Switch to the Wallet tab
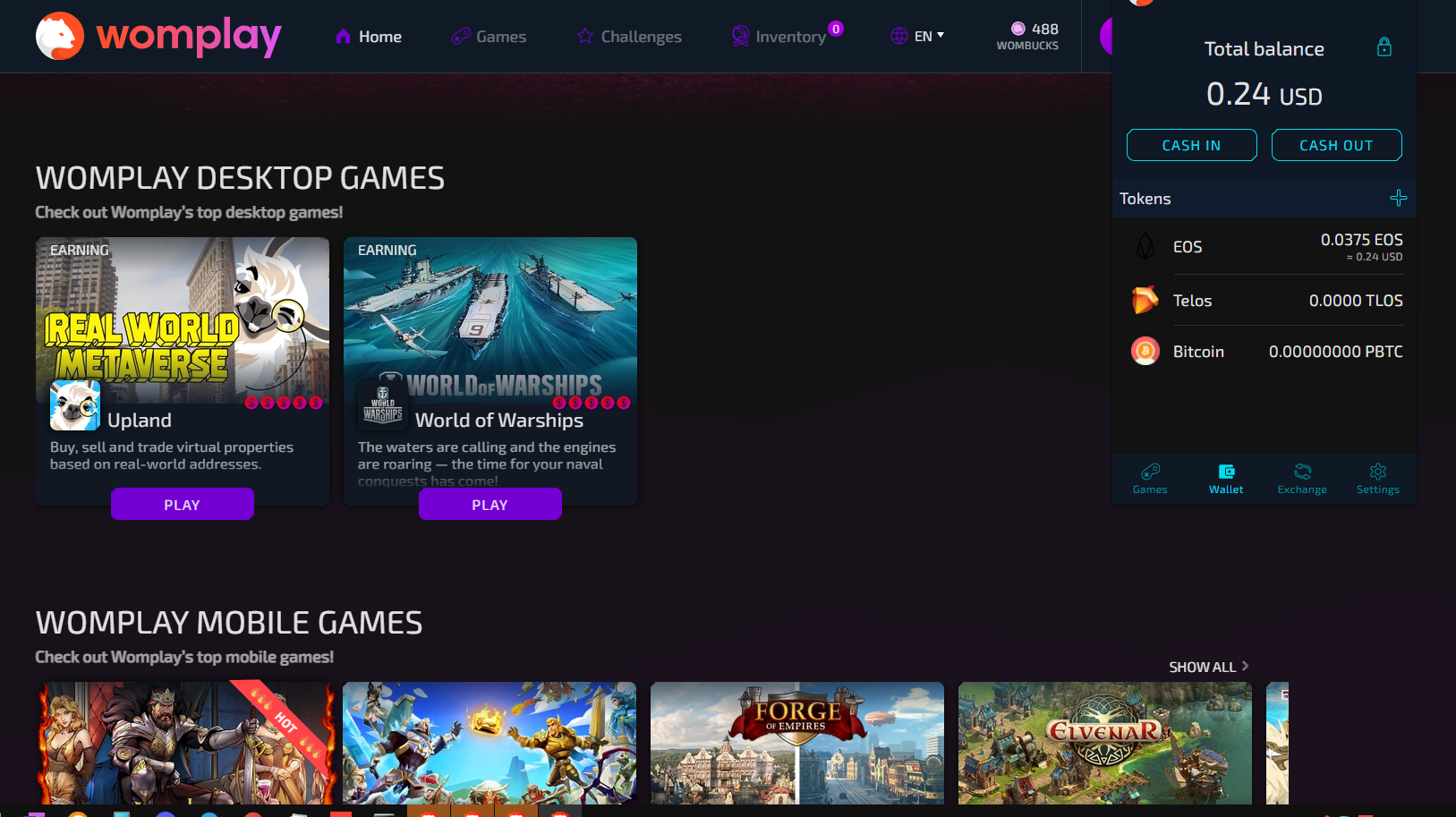The height and width of the screenshot is (817, 1456). (x=1226, y=479)
